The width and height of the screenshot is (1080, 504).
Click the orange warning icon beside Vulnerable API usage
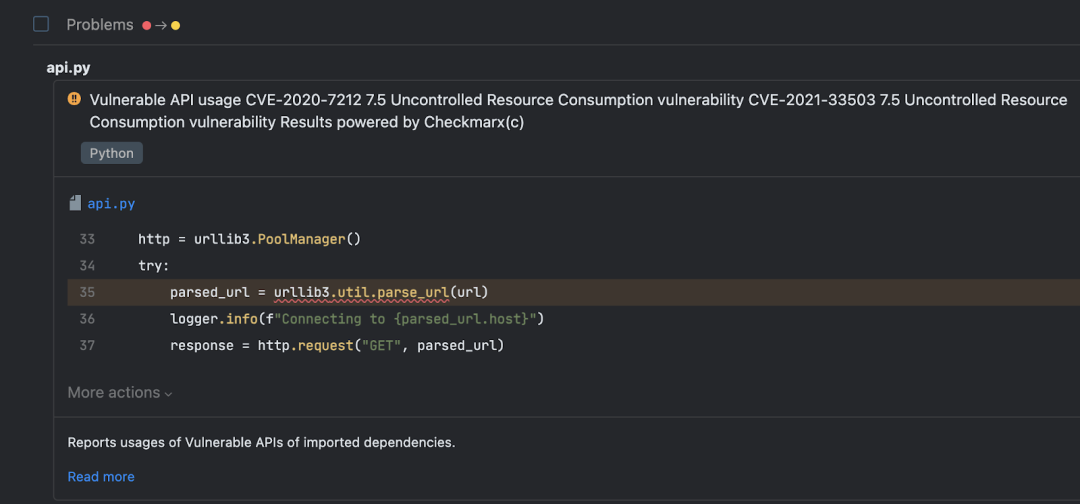pos(74,100)
